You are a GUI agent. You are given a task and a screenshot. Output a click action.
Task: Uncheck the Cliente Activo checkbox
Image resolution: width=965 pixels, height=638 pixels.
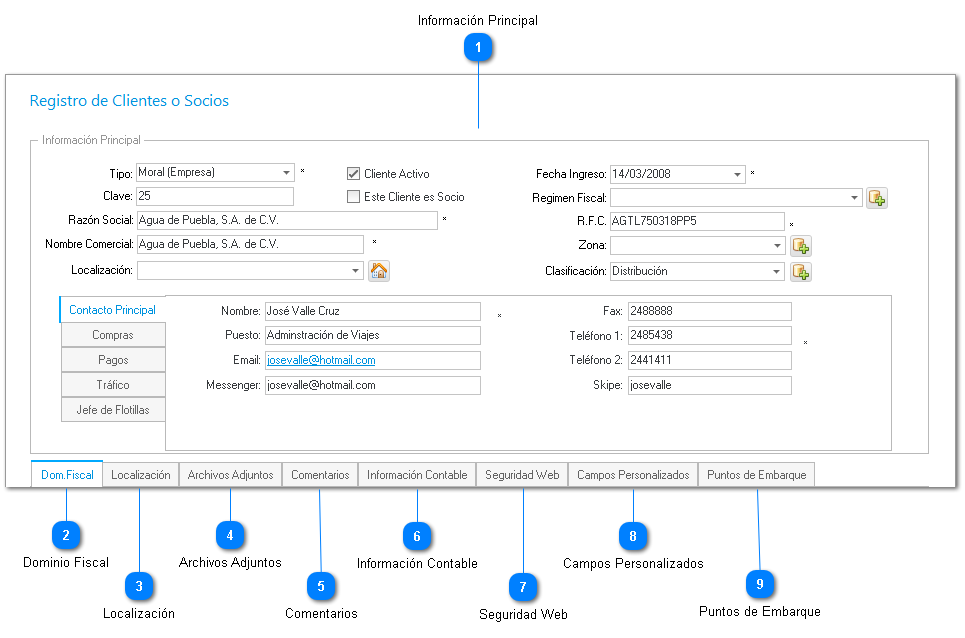353,174
